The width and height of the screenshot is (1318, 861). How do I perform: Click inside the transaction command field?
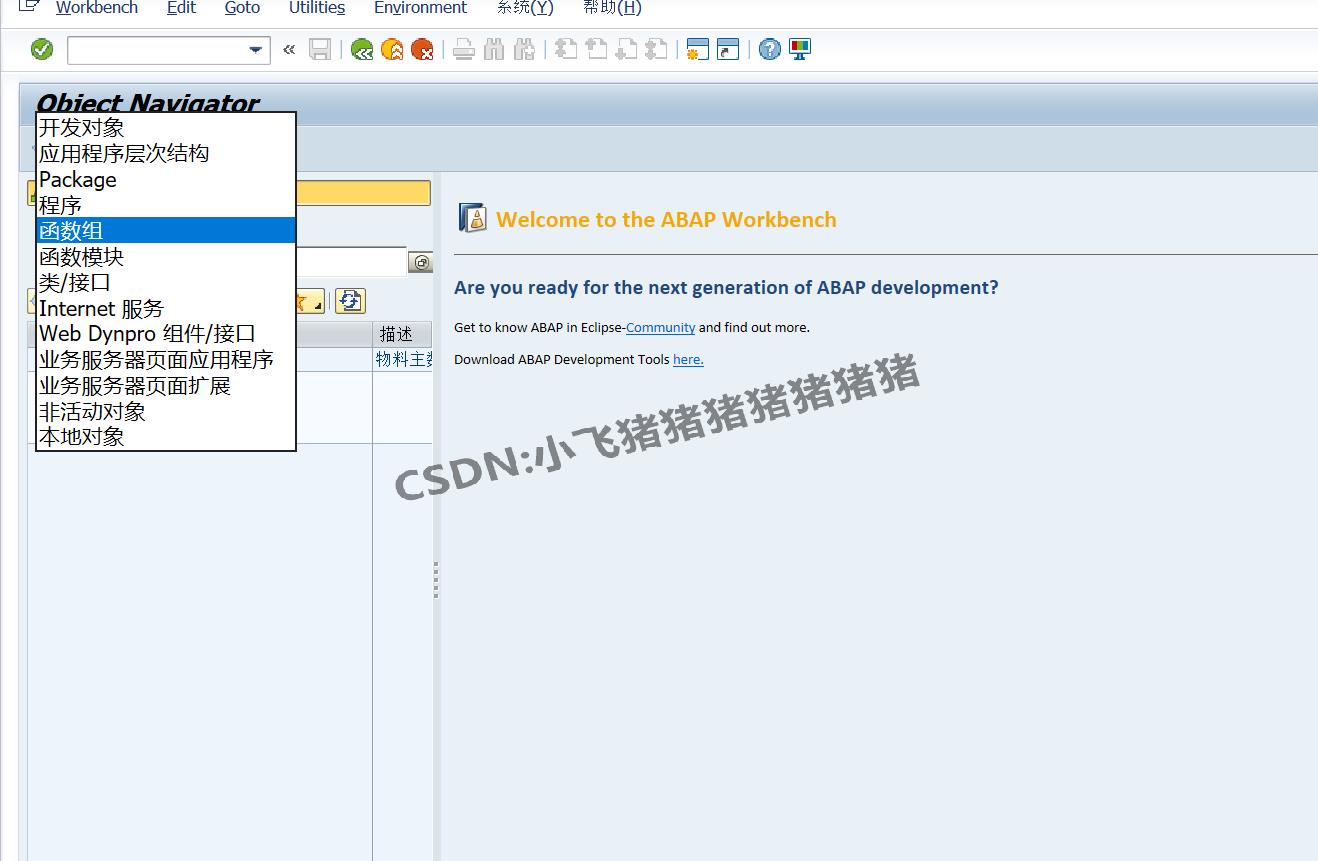[157, 49]
